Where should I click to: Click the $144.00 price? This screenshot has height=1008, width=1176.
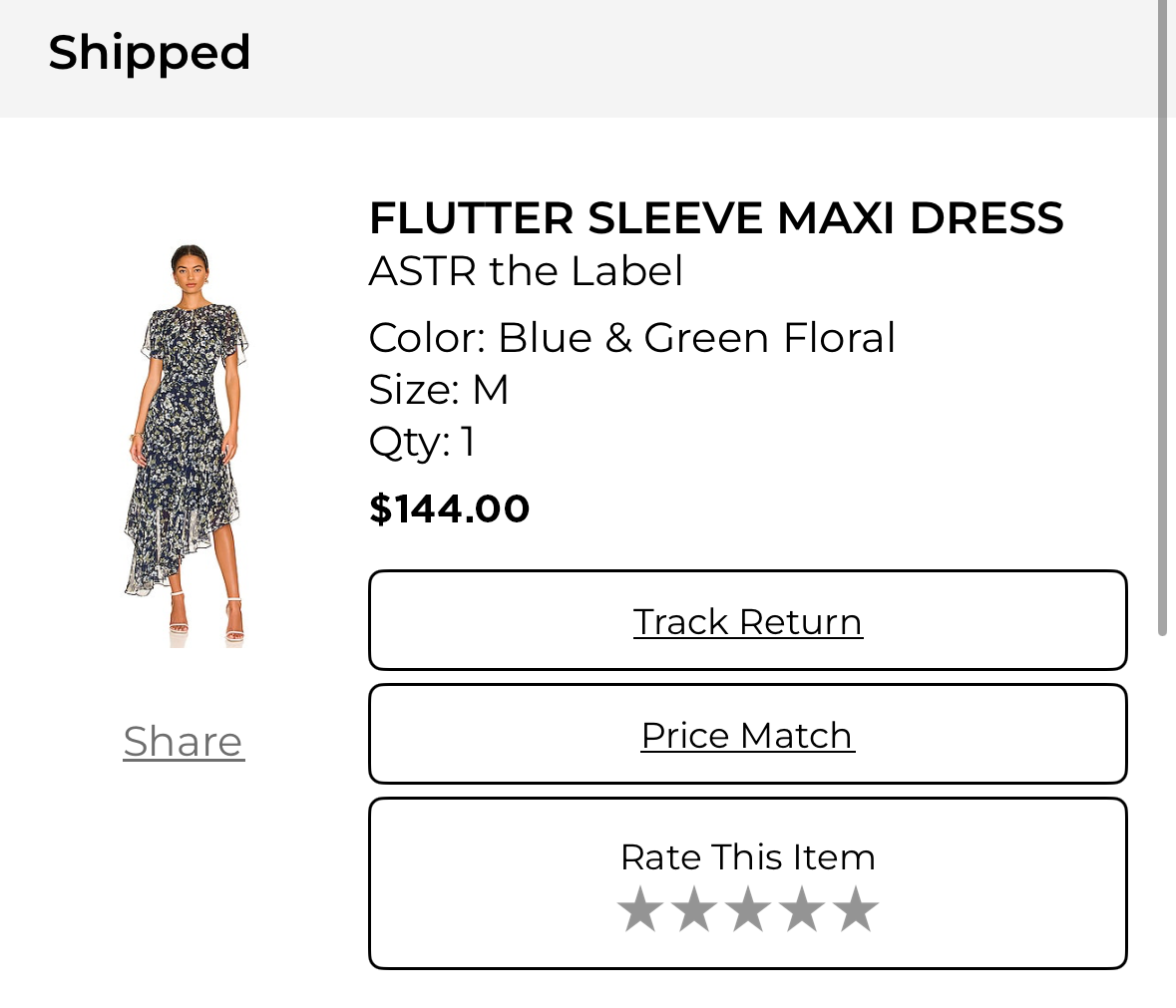450,508
